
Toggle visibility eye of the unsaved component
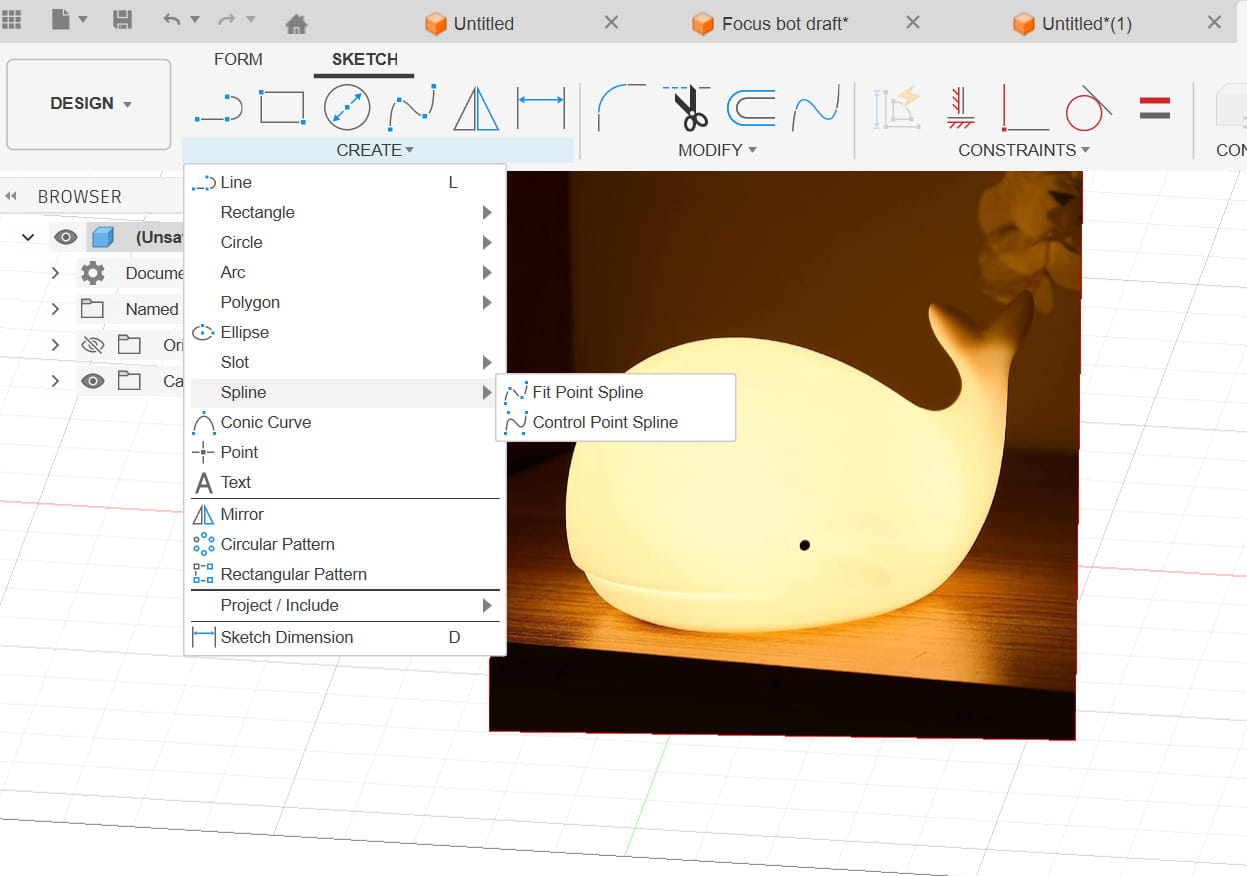(66, 237)
